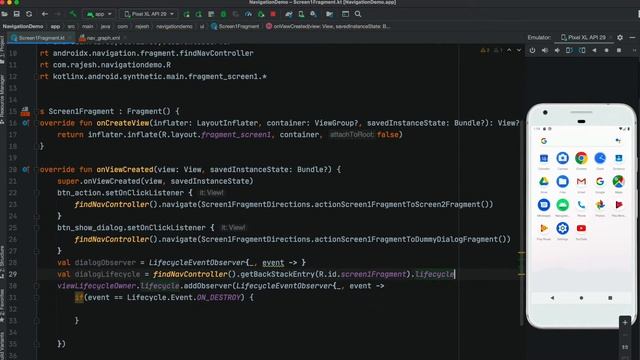Click btn_show_dialog.setOnClickListener text
640x360 pixels.
[131, 227]
